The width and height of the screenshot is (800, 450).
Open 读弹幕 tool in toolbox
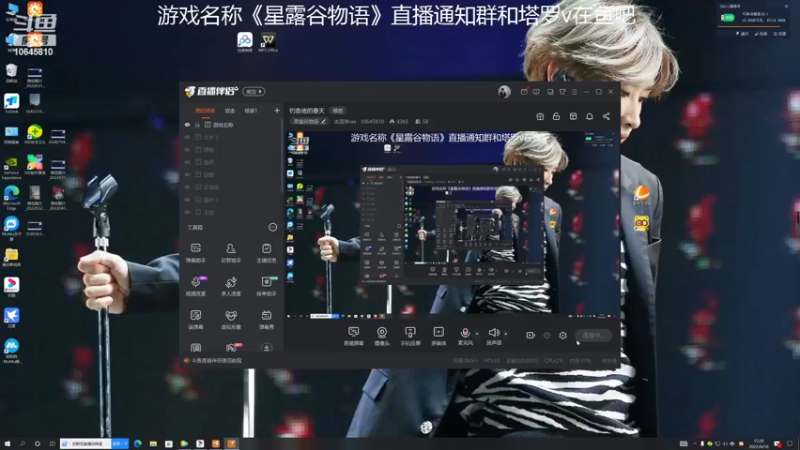tap(195, 319)
